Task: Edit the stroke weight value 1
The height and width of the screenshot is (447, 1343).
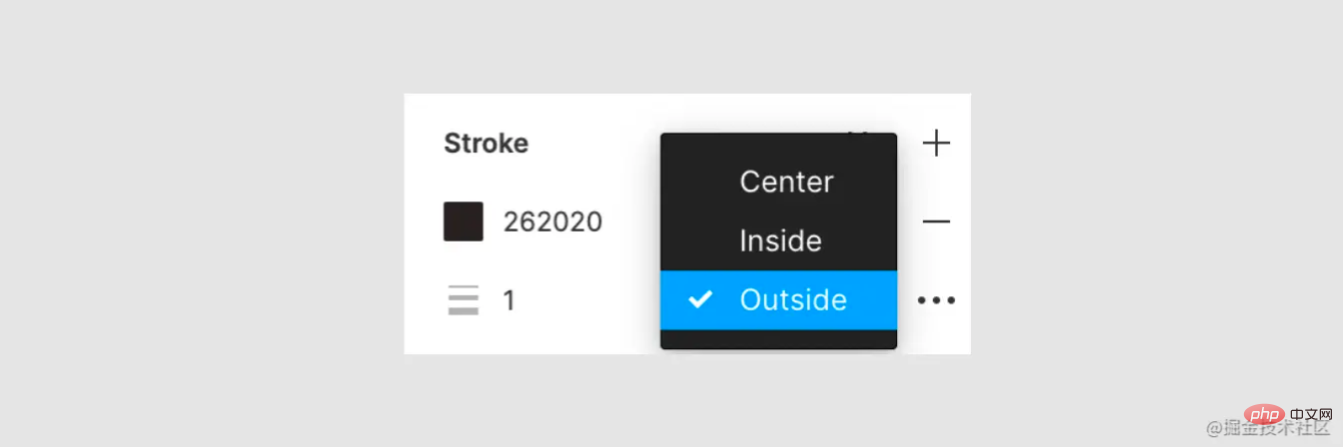Action: coord(509,301)
